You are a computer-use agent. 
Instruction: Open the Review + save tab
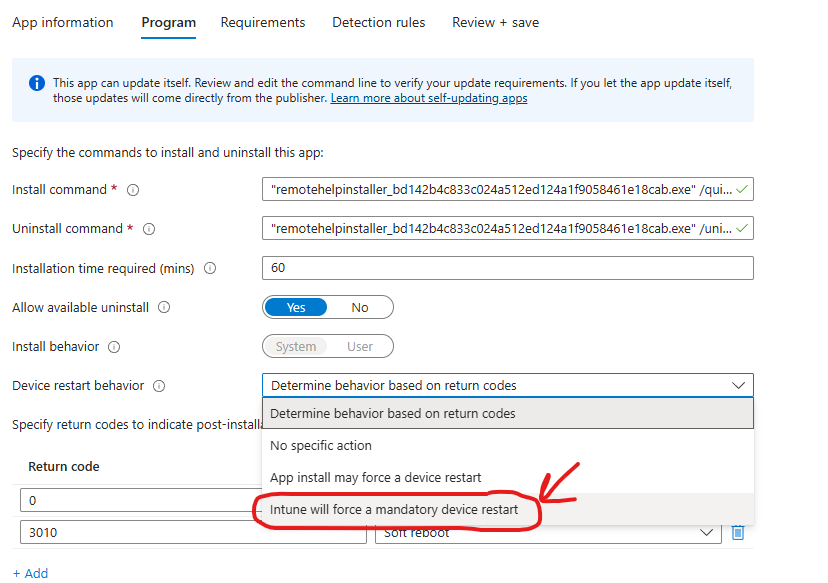(495, 22)
